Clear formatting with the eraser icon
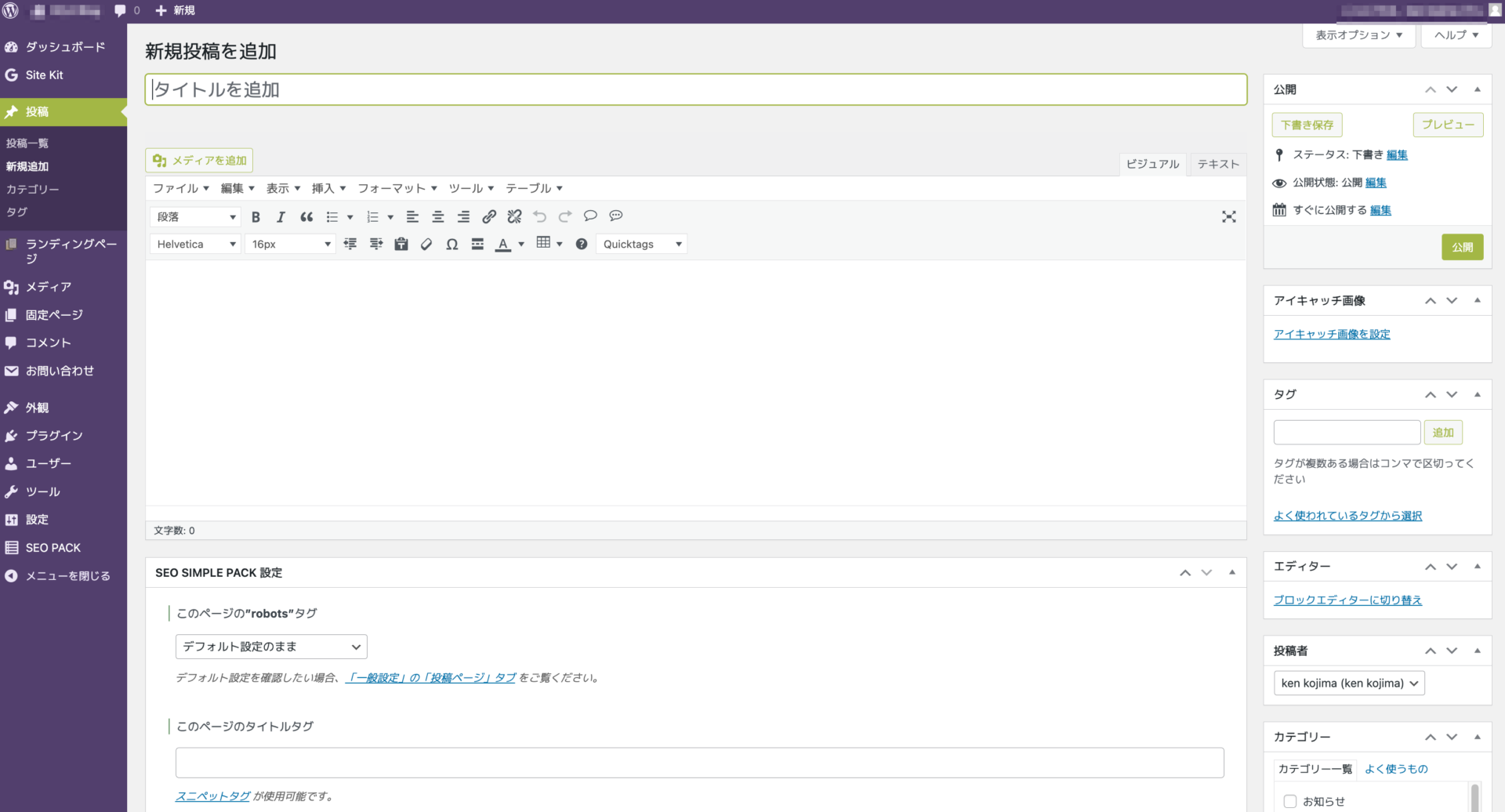Viewport: 1505px width, 812px height. pyautogui.click(x=426, y=245)
